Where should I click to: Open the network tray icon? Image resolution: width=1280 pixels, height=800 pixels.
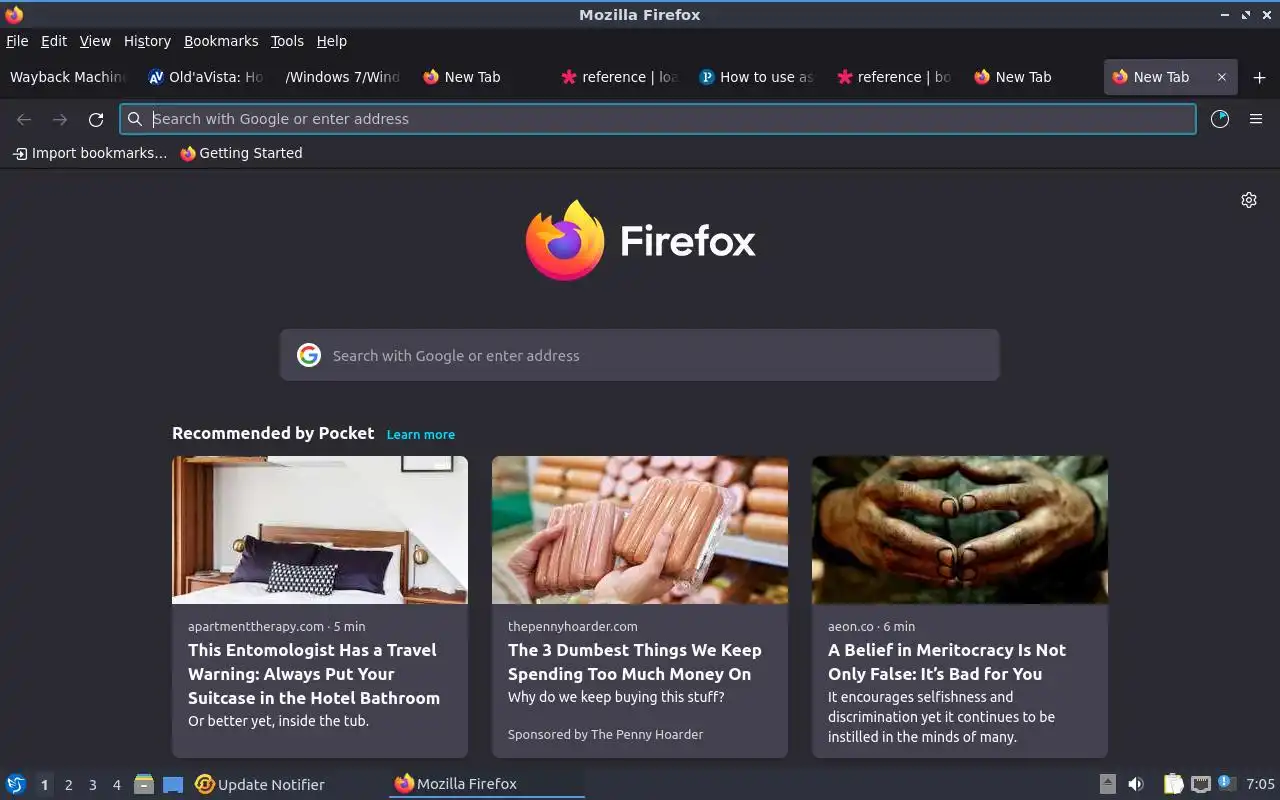pos(1201,784)
